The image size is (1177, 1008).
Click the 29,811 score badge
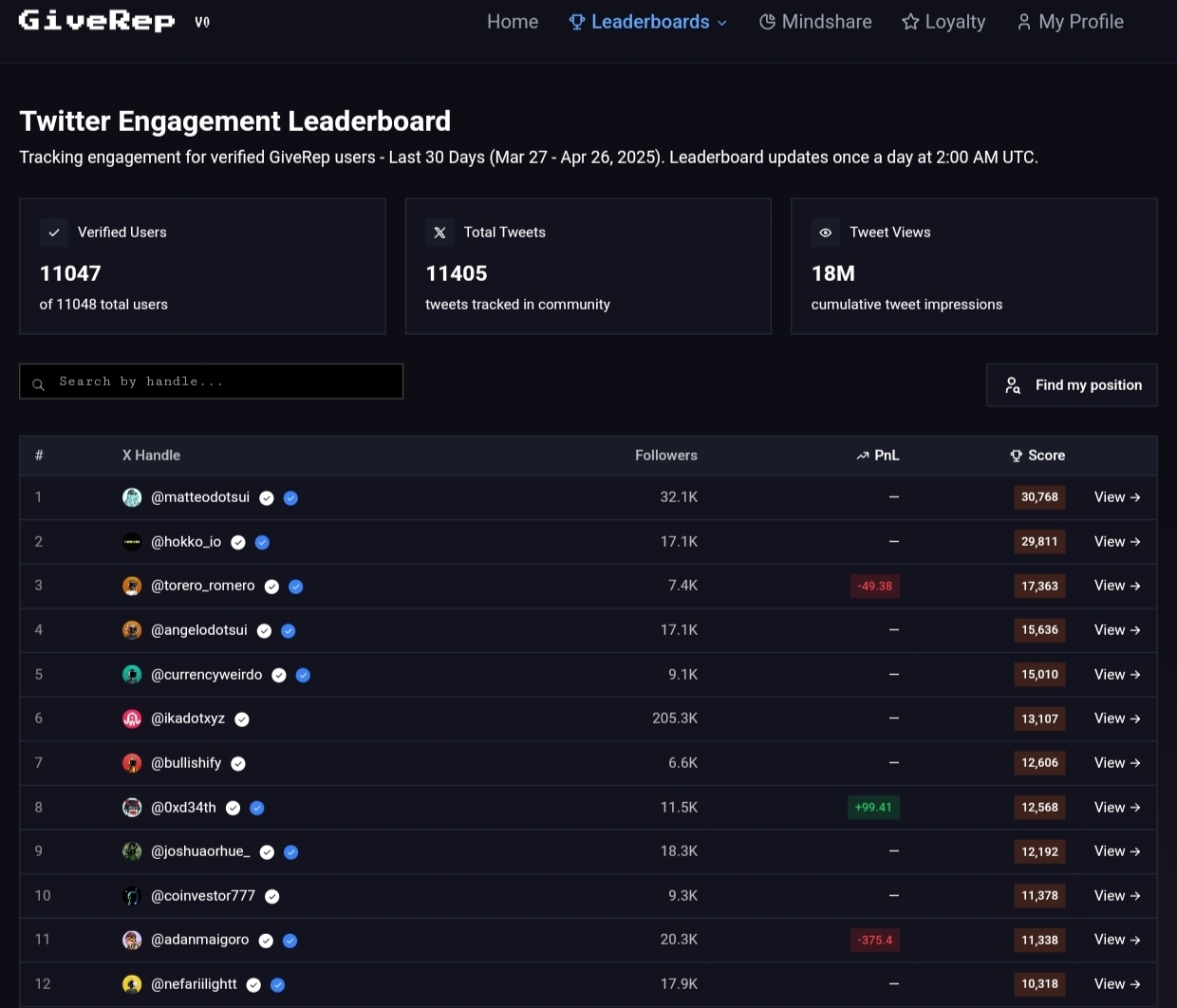pos(1039,542)
